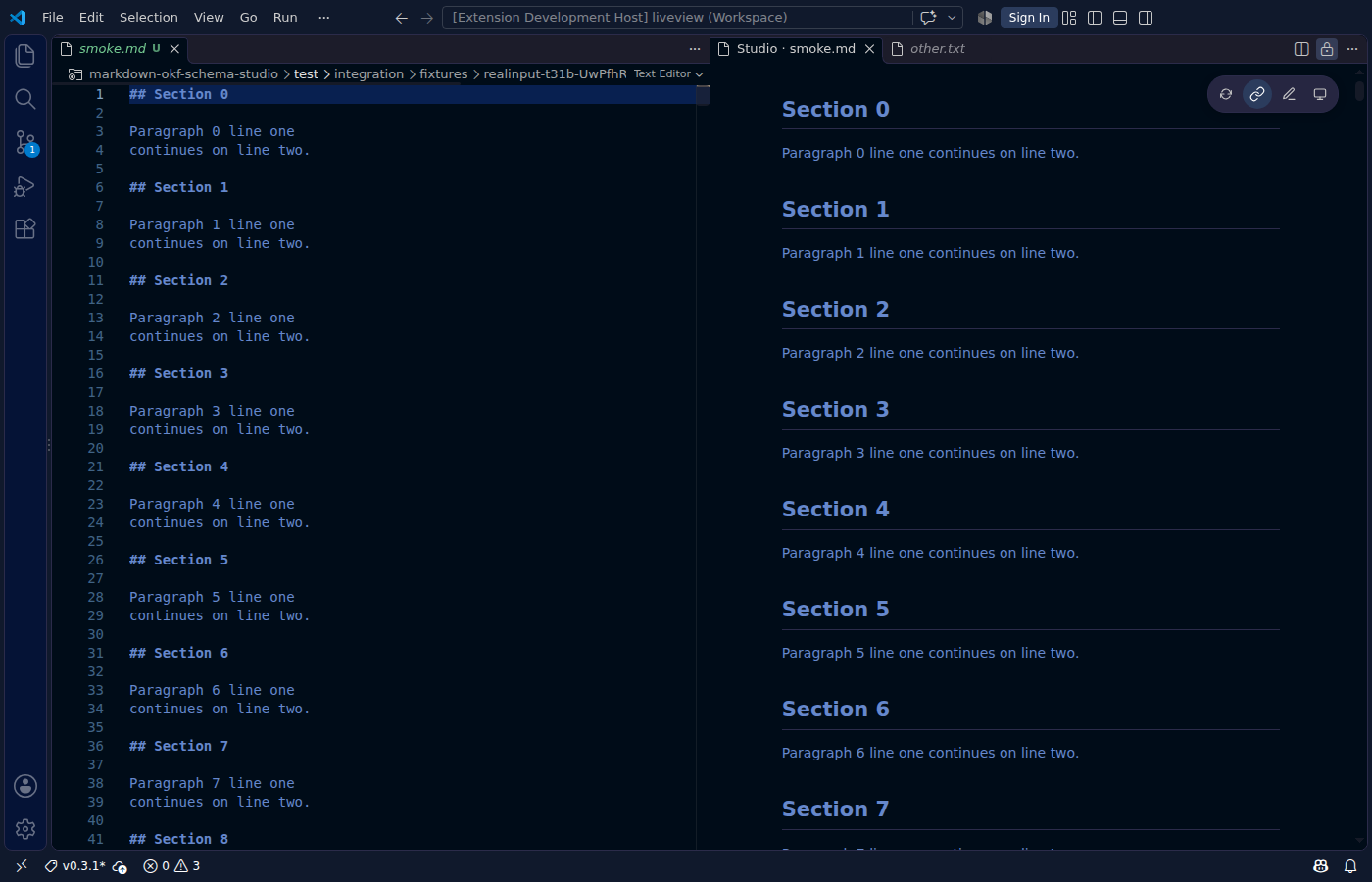Open the Source Control view
The width and height of the screenshot is (1372, 882).
[x=25, y=142]
